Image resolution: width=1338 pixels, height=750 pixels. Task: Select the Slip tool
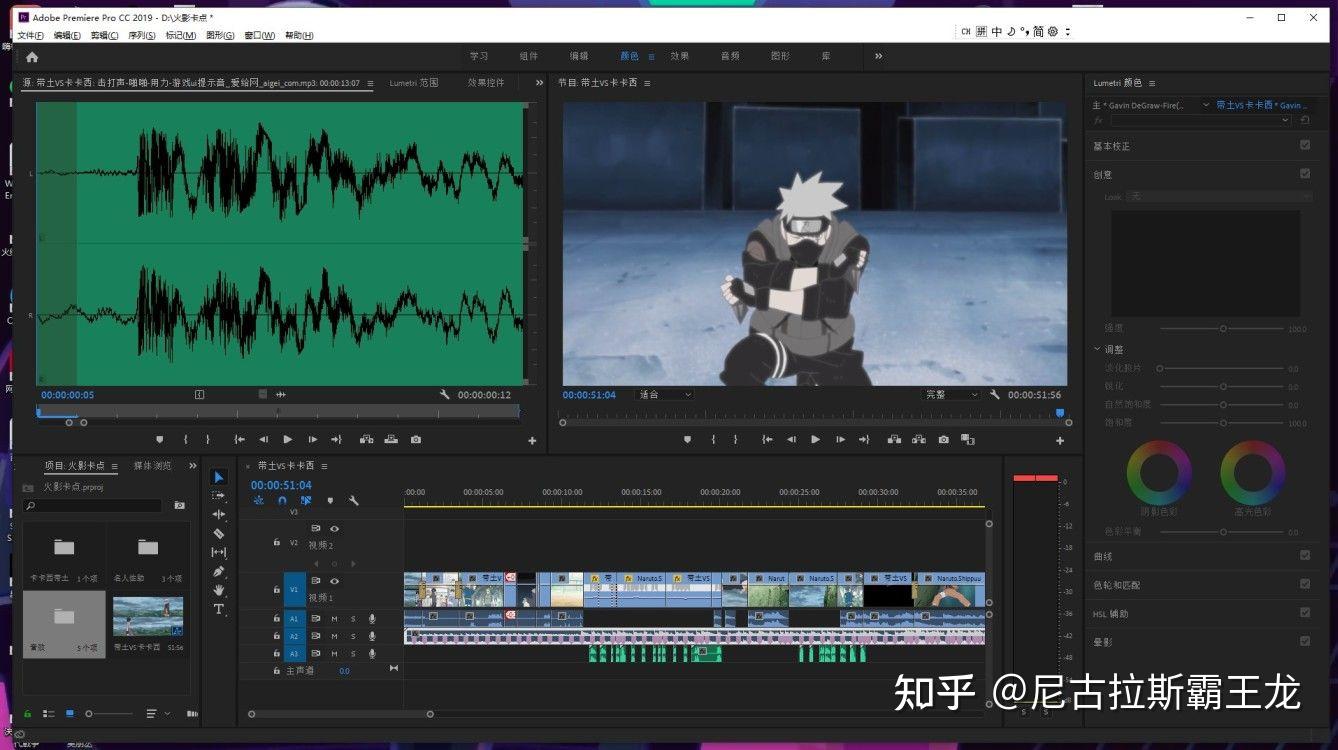tap(219, 552)
